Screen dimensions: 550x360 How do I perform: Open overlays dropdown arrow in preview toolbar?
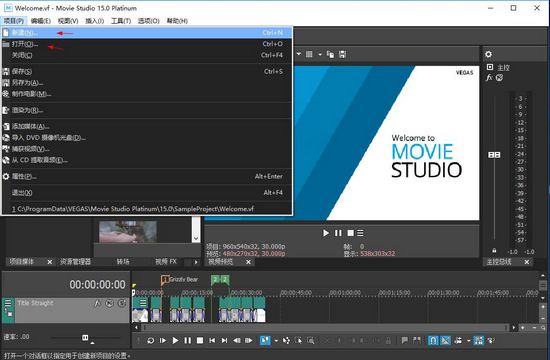point(320,54)
